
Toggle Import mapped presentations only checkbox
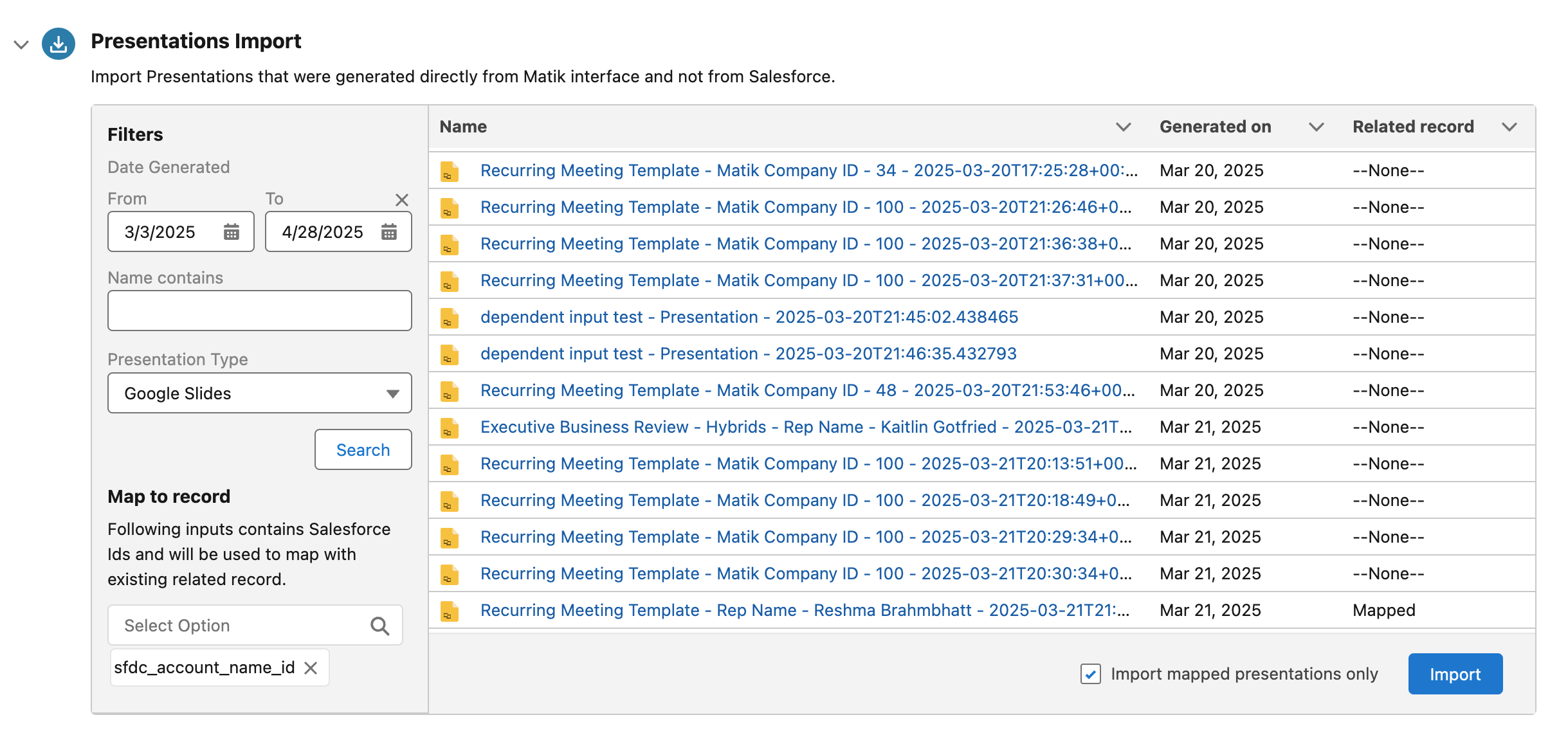pyautogui.click(x=1091, y=674)
